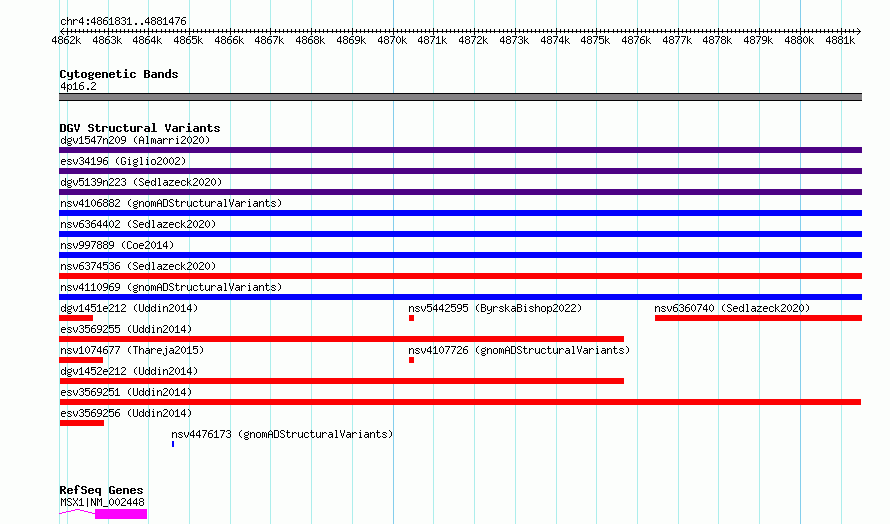This screenshot has height=524, width=890.
Task: Click the nsv1074677 (Thareja2015) label
Action: tap(132, 350)
